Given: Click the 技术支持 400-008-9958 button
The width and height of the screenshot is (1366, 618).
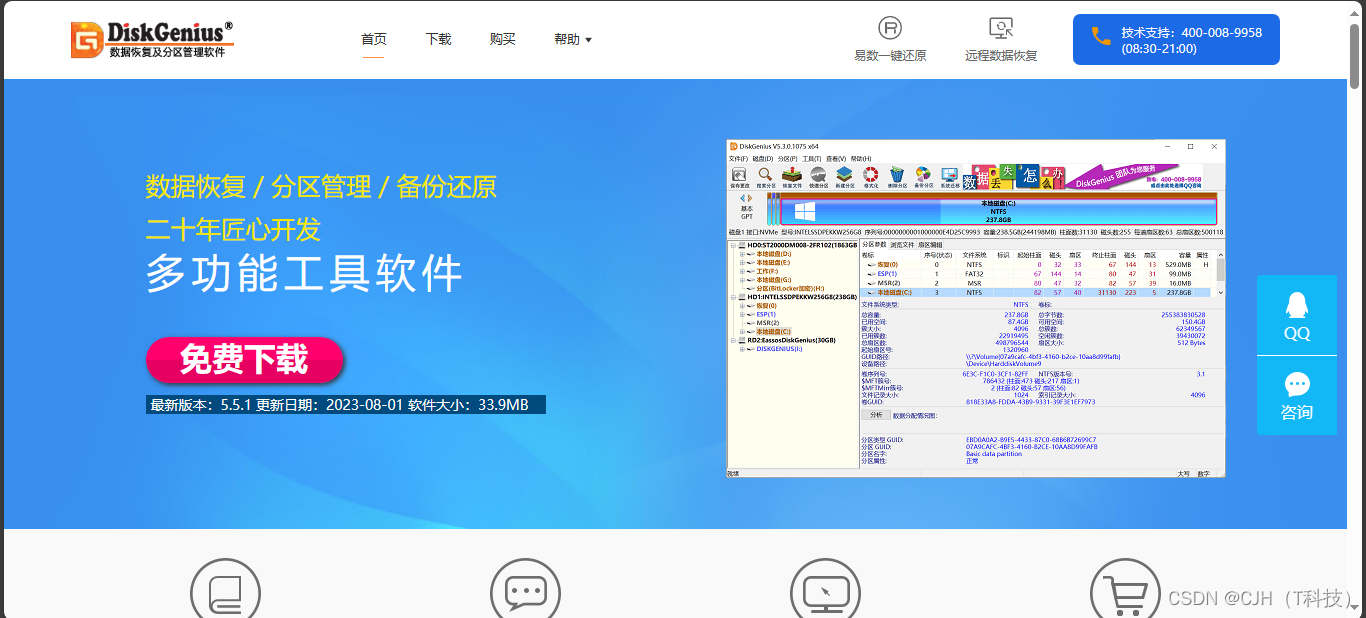Looking at the screenshot, I should 1176,39.
